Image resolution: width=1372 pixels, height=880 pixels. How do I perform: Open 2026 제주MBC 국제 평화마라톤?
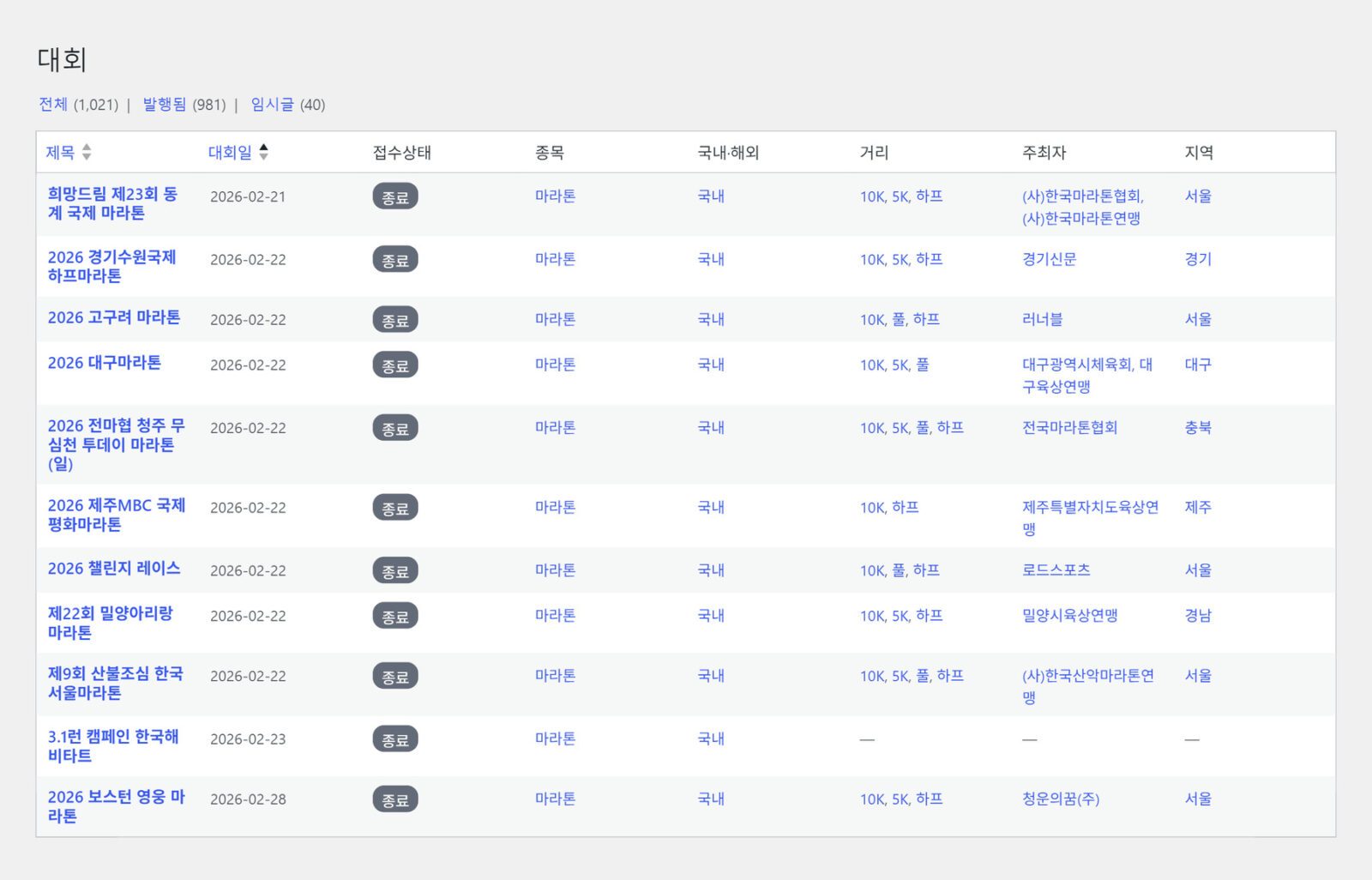[117, 515]
